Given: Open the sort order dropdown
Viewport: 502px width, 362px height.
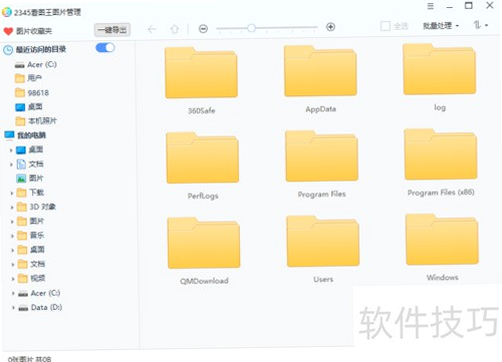Looking at the screenshot, I should coord(481,25).
